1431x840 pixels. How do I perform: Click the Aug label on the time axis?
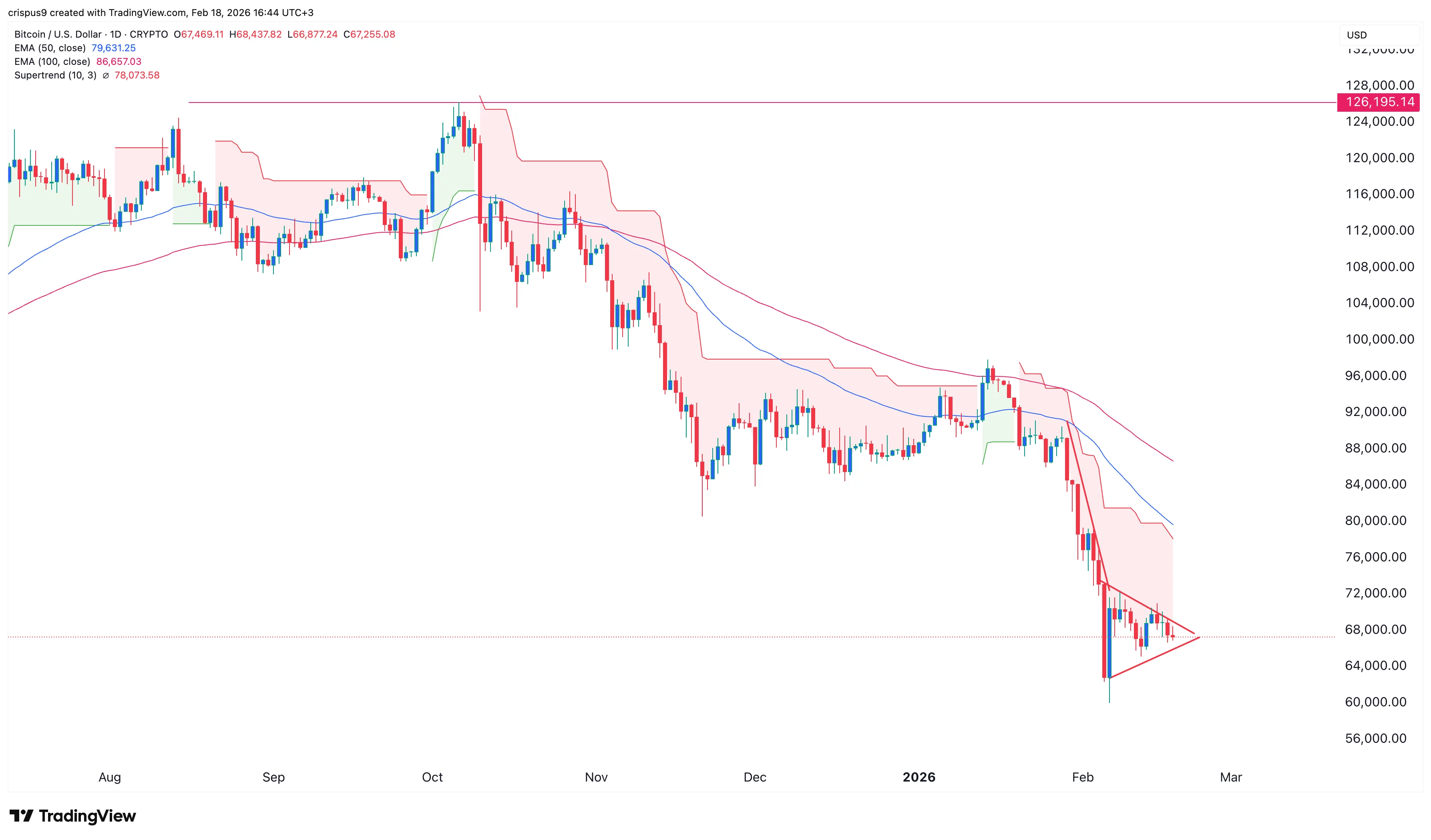tap(110, 777)
